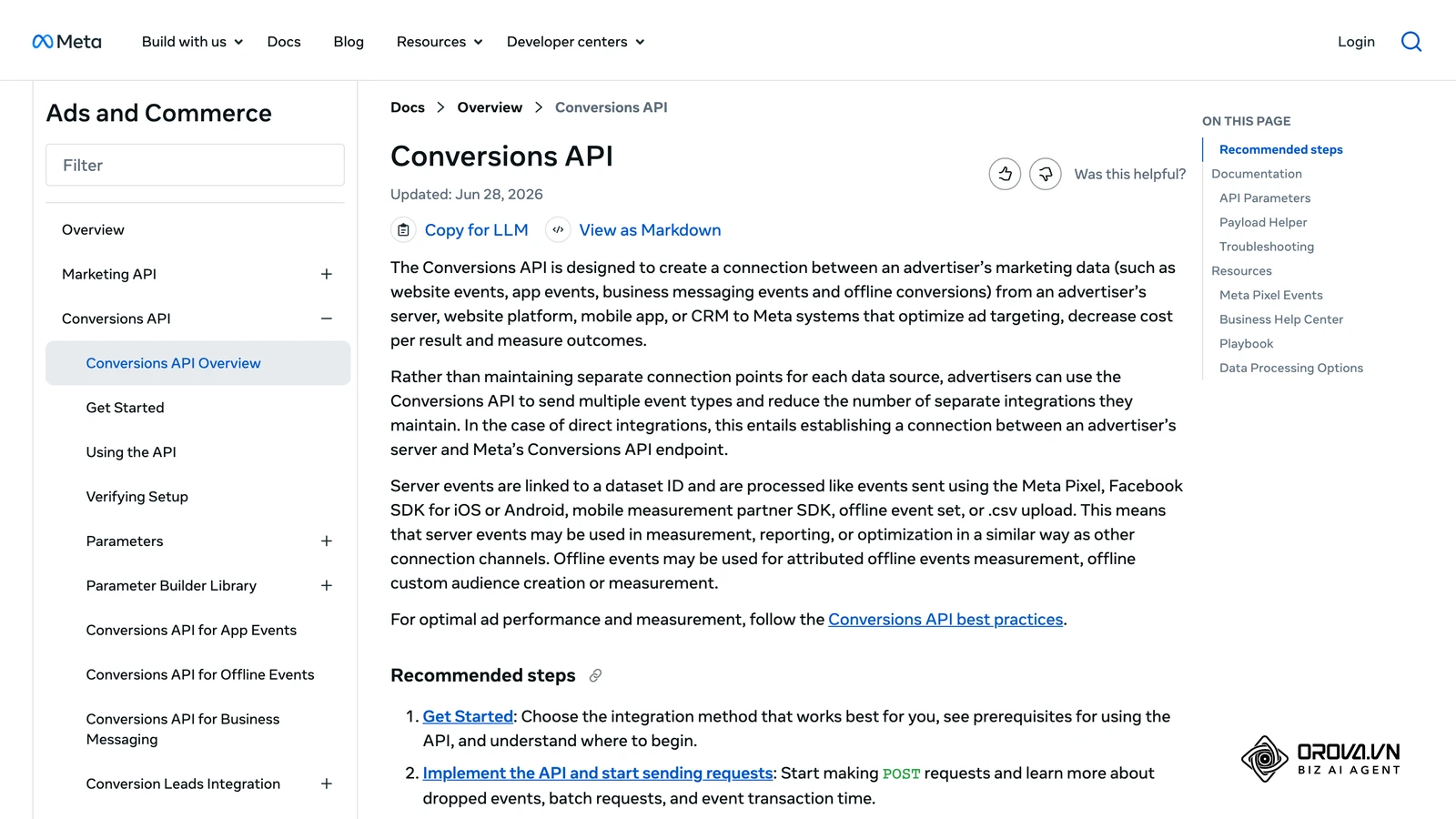Image resolution: width=1456 pixels, height=819 pixels.
Task: Select Conversions API Overview in sidebar
Action: pos(197,363)
